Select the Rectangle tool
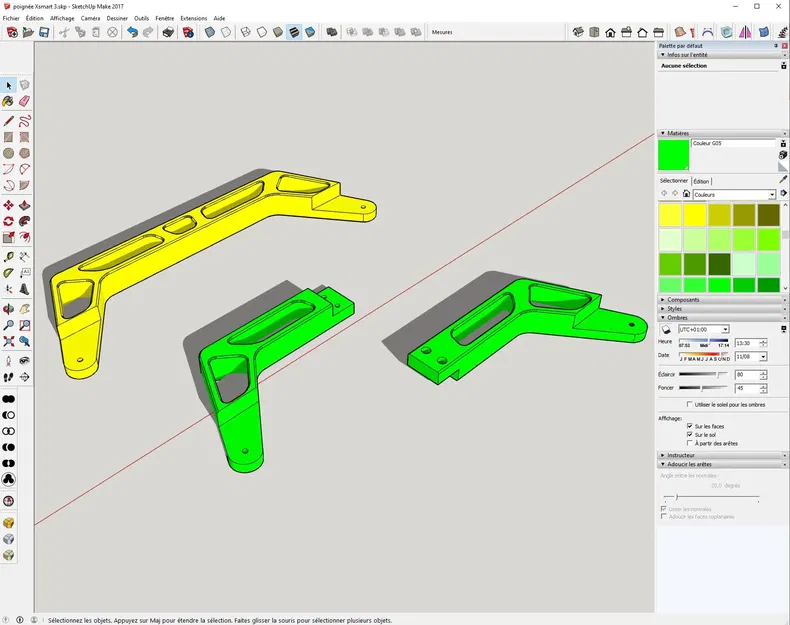The height and width of the screenshot is (625, 790). [x=9, y=137]
